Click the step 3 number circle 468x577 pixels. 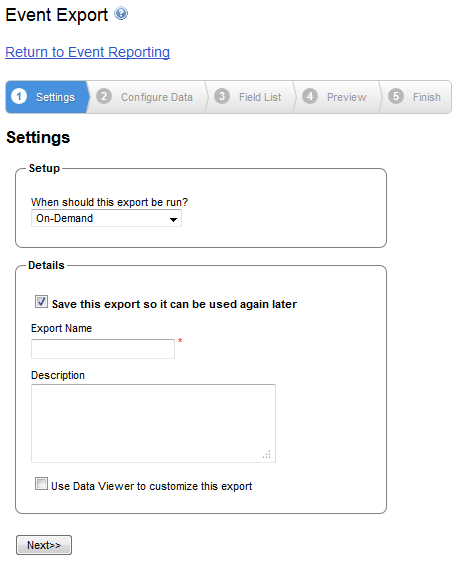(222, 96)
